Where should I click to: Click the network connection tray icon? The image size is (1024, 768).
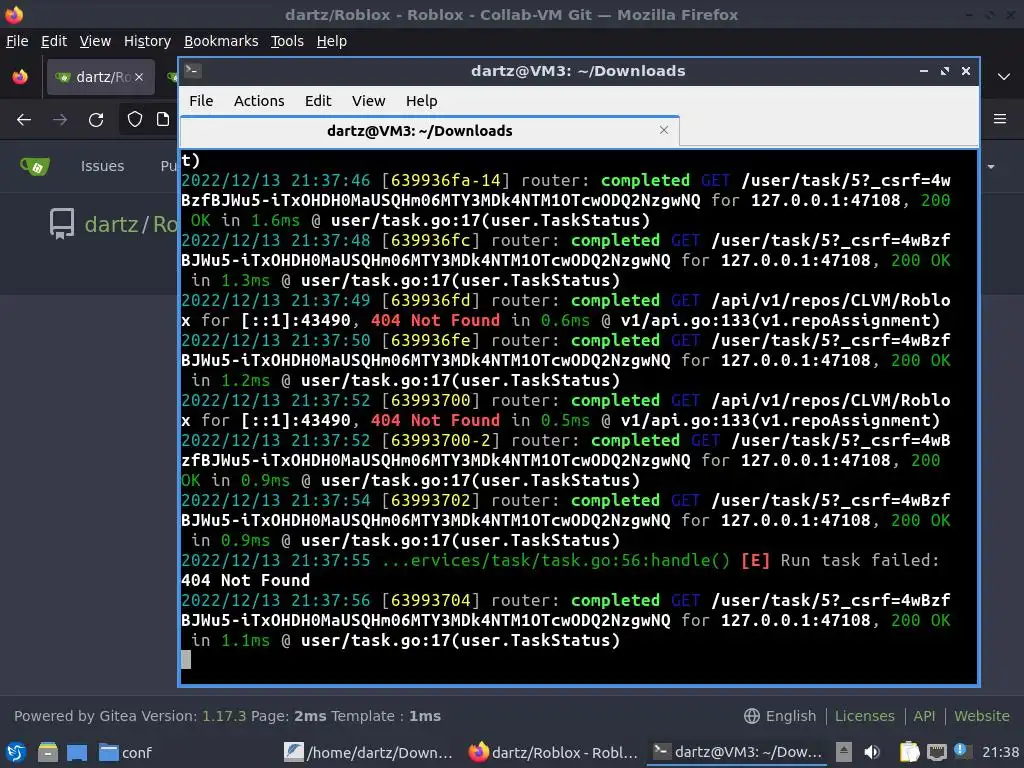point(936,752)
